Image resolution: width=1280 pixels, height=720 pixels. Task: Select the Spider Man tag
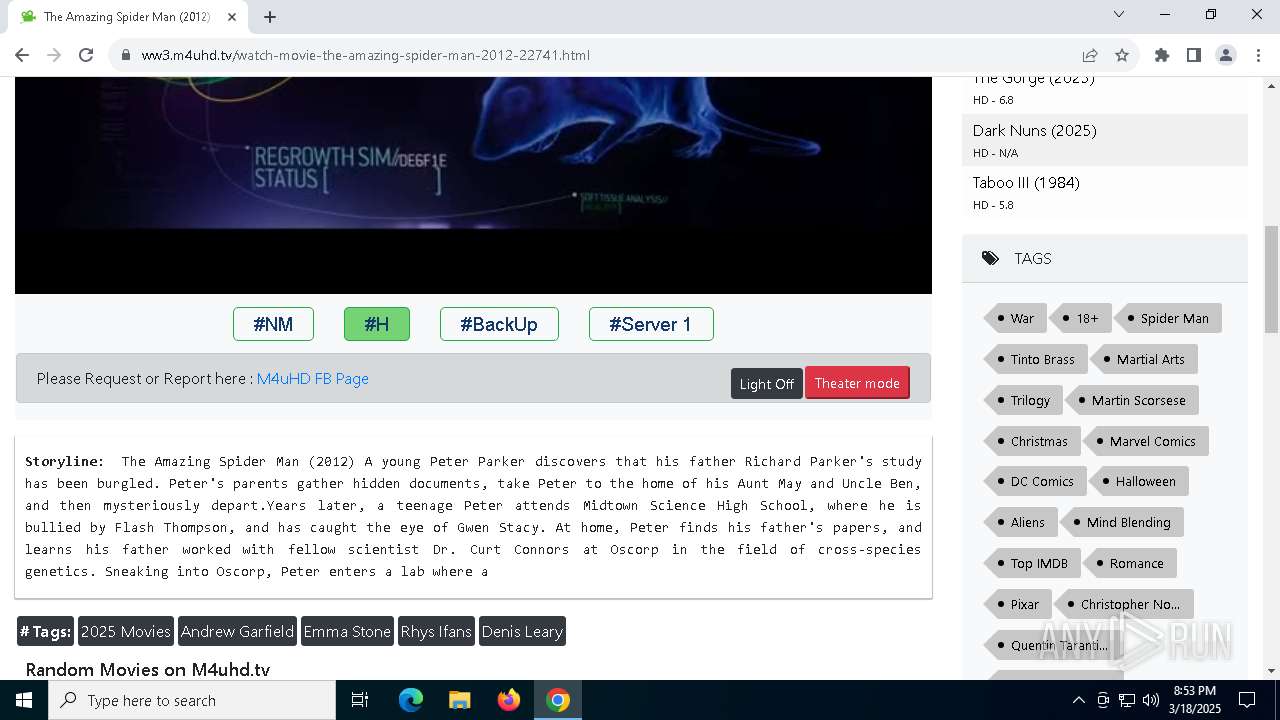(x=1168, y=318)
